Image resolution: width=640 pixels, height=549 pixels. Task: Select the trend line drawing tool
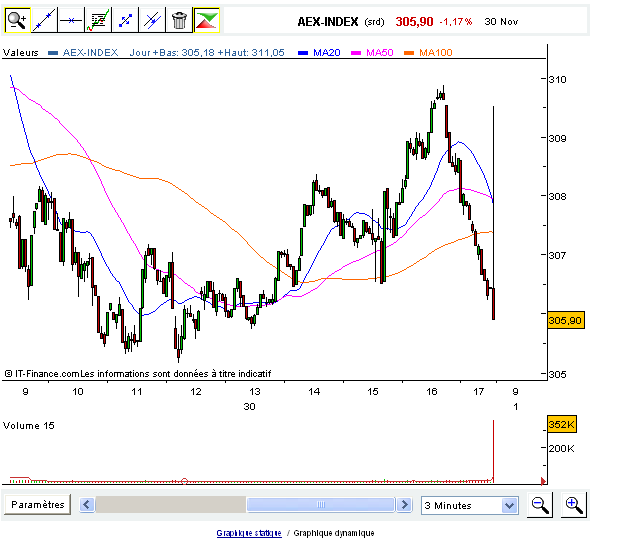(x=44, y=20)
